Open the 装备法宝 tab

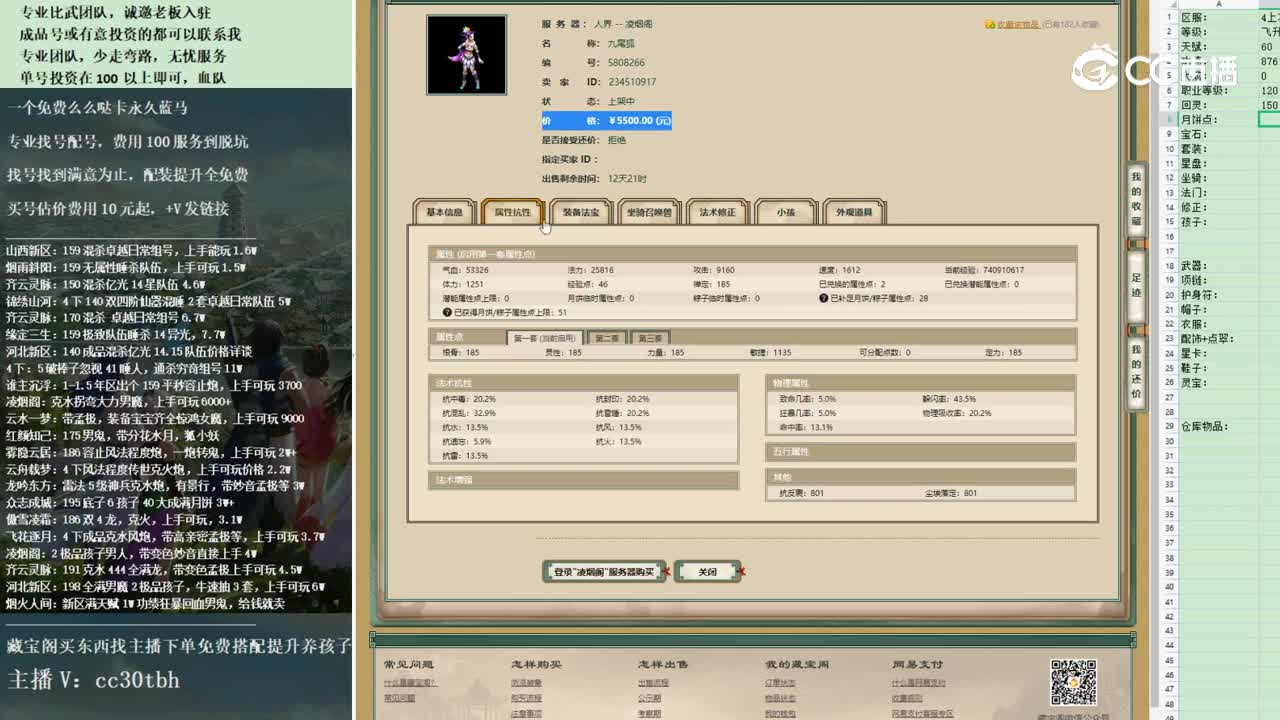coord(581,212)
